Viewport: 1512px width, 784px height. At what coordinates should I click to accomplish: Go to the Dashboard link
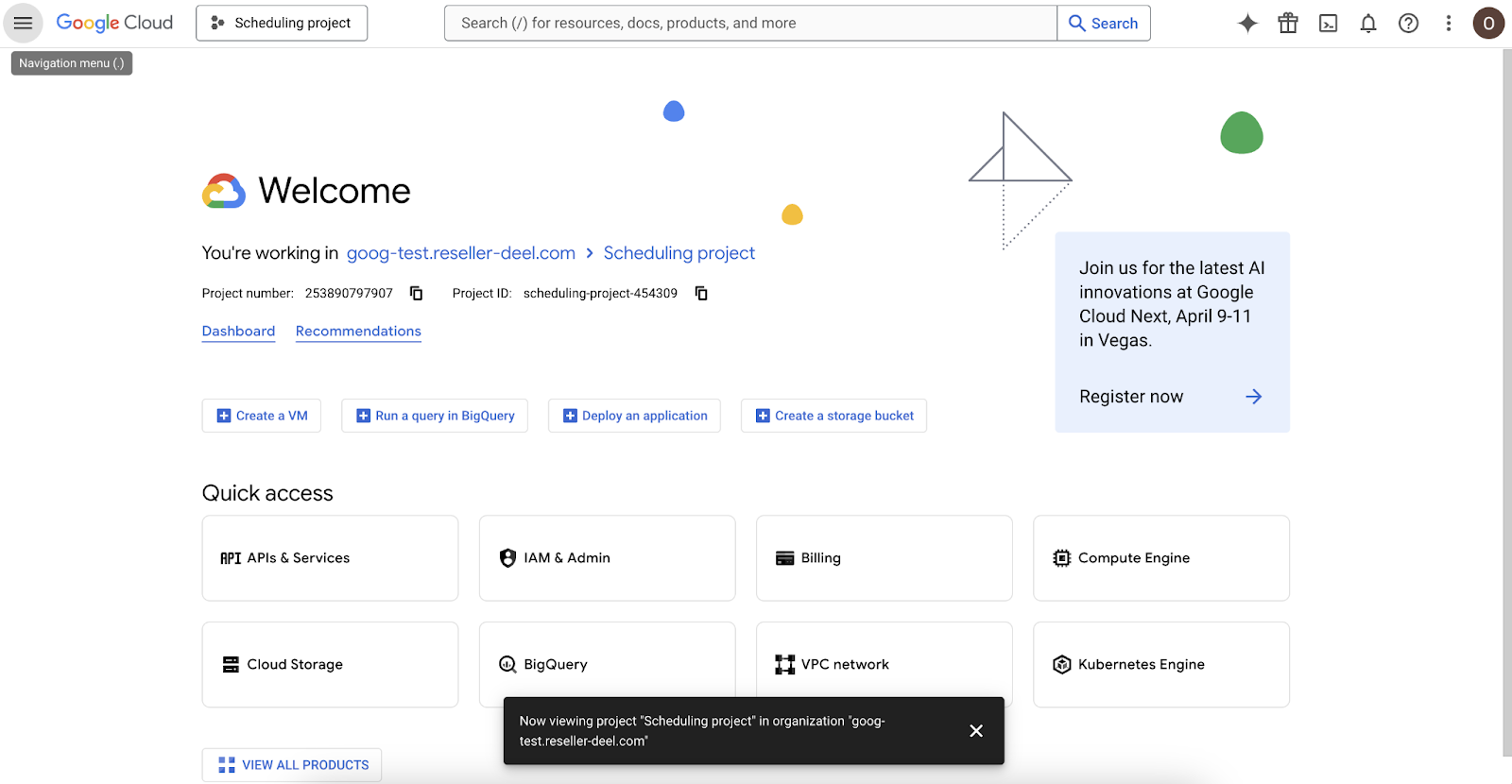click(238, 332)
